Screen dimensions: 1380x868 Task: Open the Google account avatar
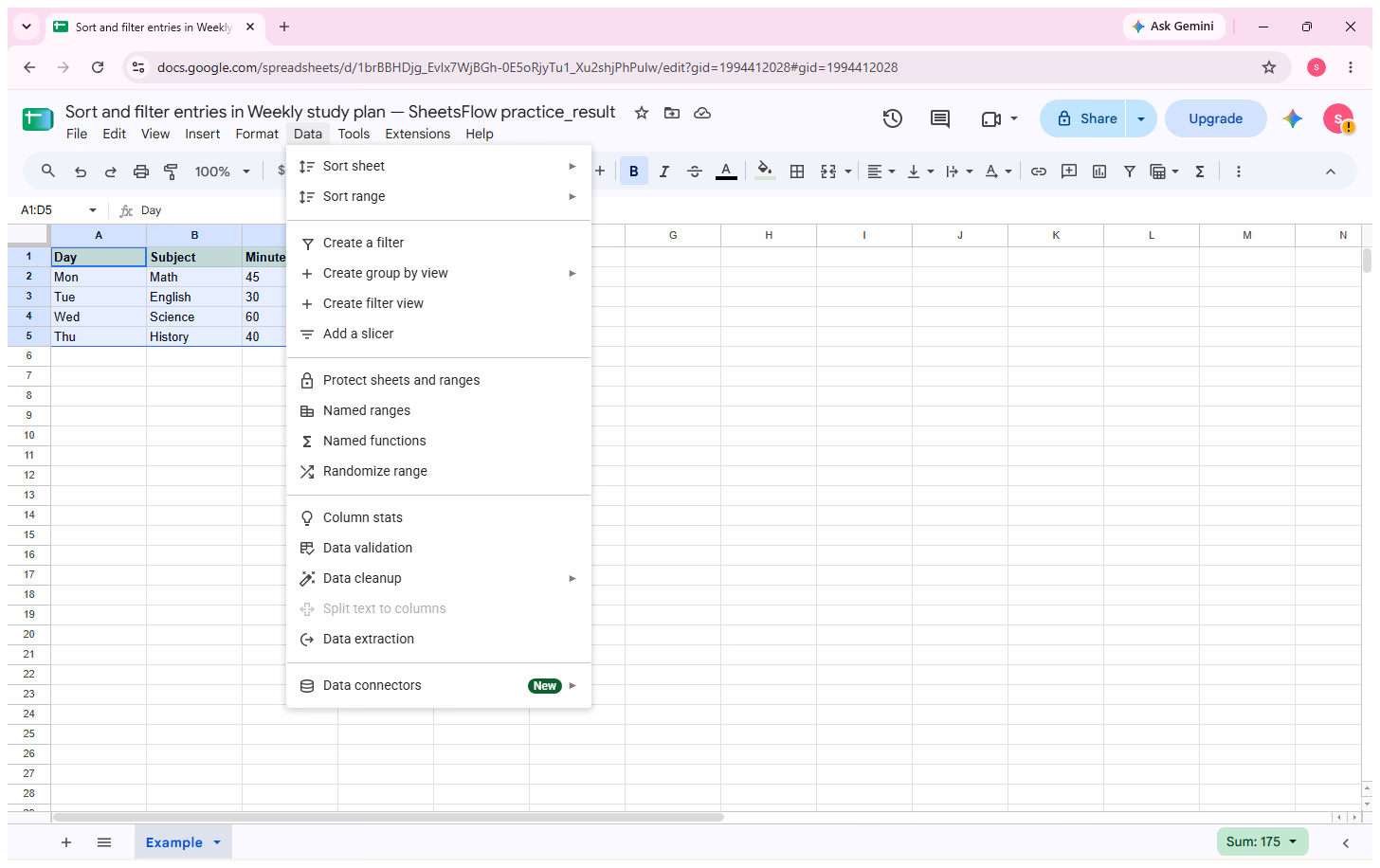[x=1338, y=118]
